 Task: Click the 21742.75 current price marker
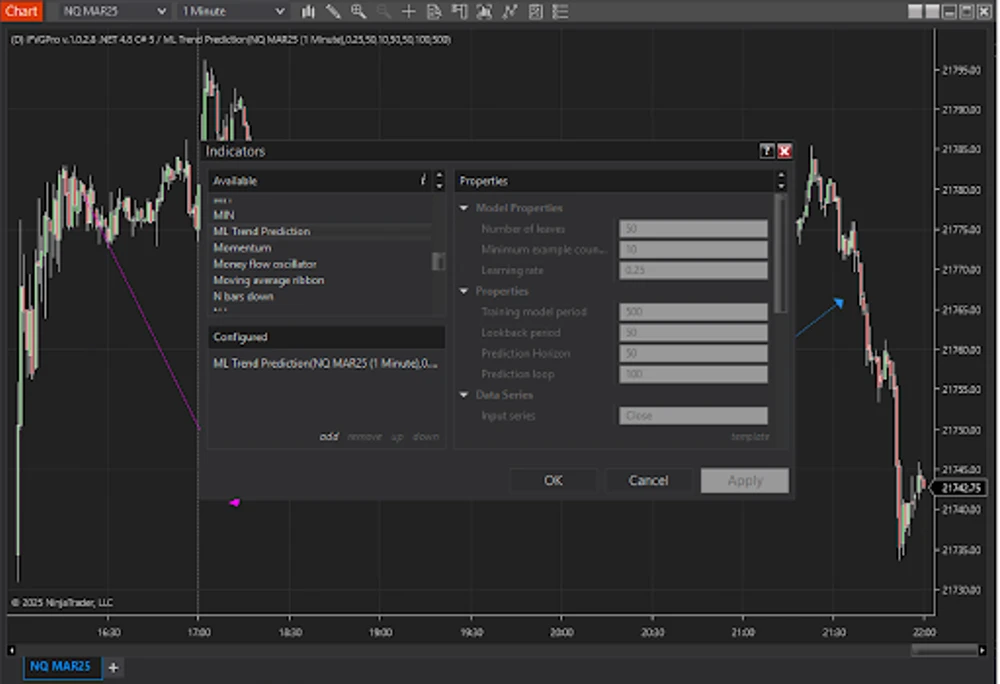click(960, 488)
